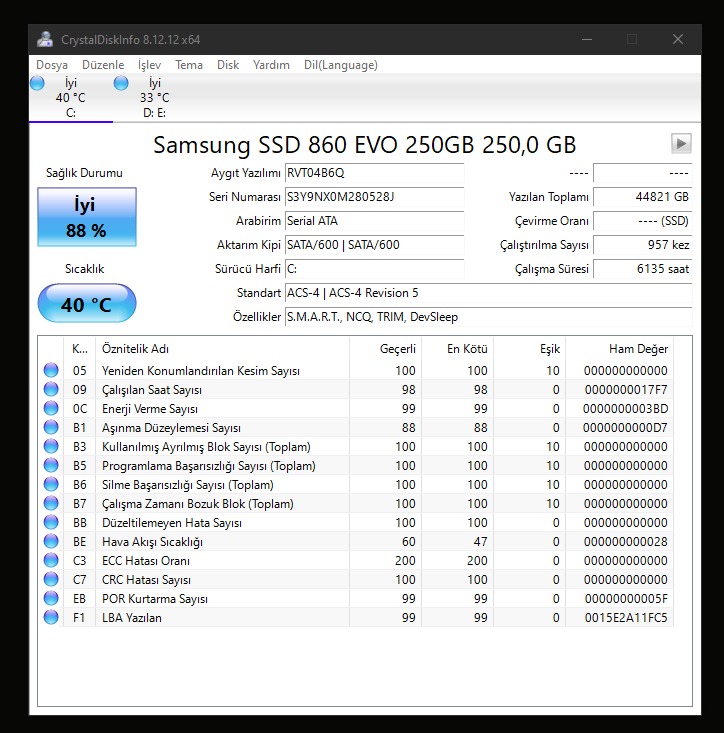The height and width of the screenshot is (733, 724).
Task: Click status orb of attribute B3 row
Action: [x=51, y=446]
